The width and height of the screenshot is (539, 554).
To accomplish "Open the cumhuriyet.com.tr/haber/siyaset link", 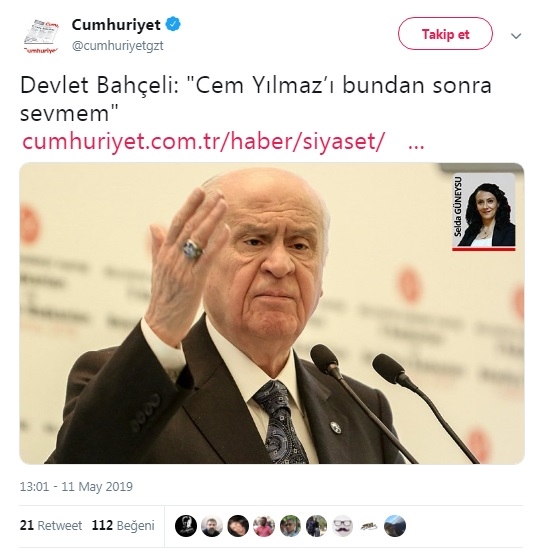I will pos(202,141).
